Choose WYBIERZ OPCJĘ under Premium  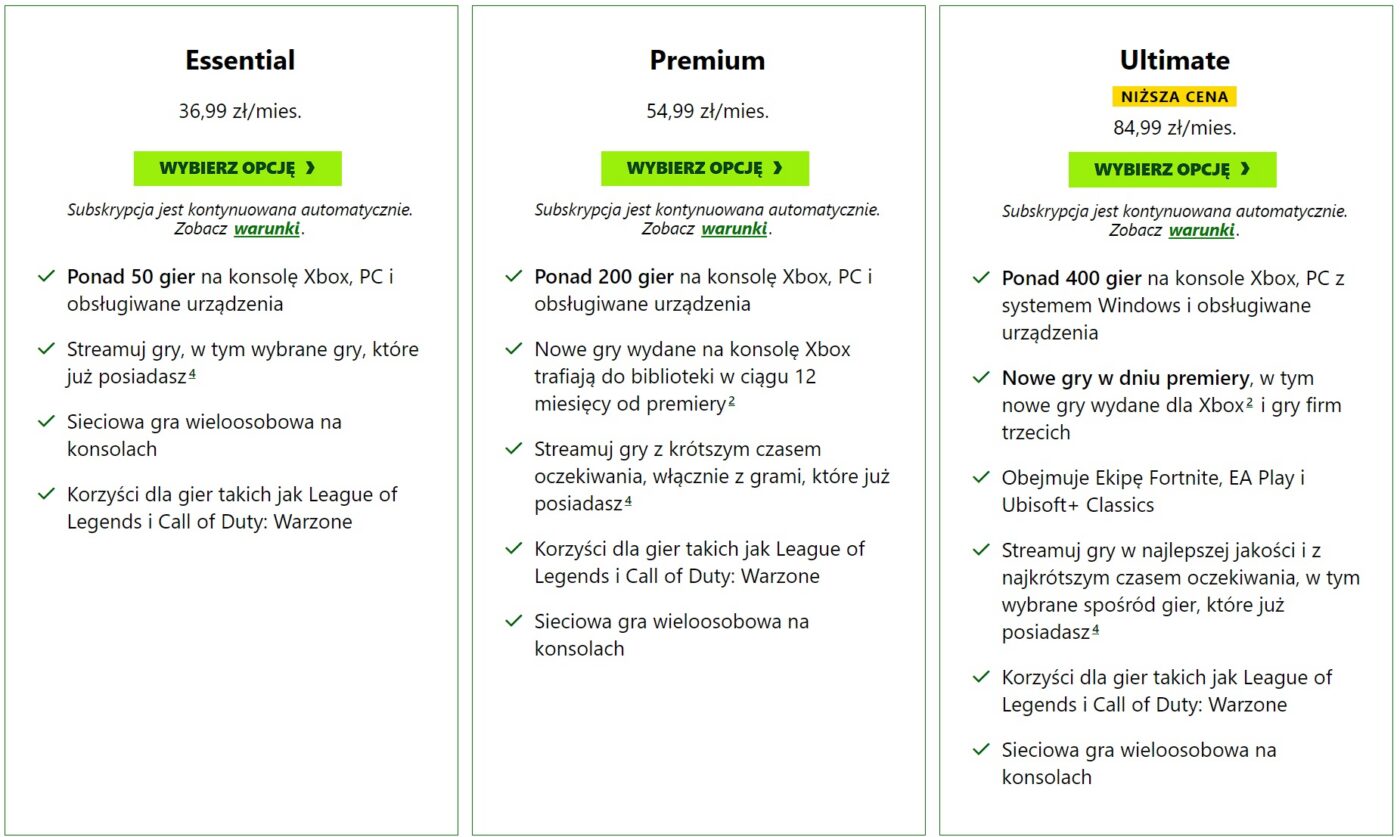pyautogui.click(x=705, y=168)
